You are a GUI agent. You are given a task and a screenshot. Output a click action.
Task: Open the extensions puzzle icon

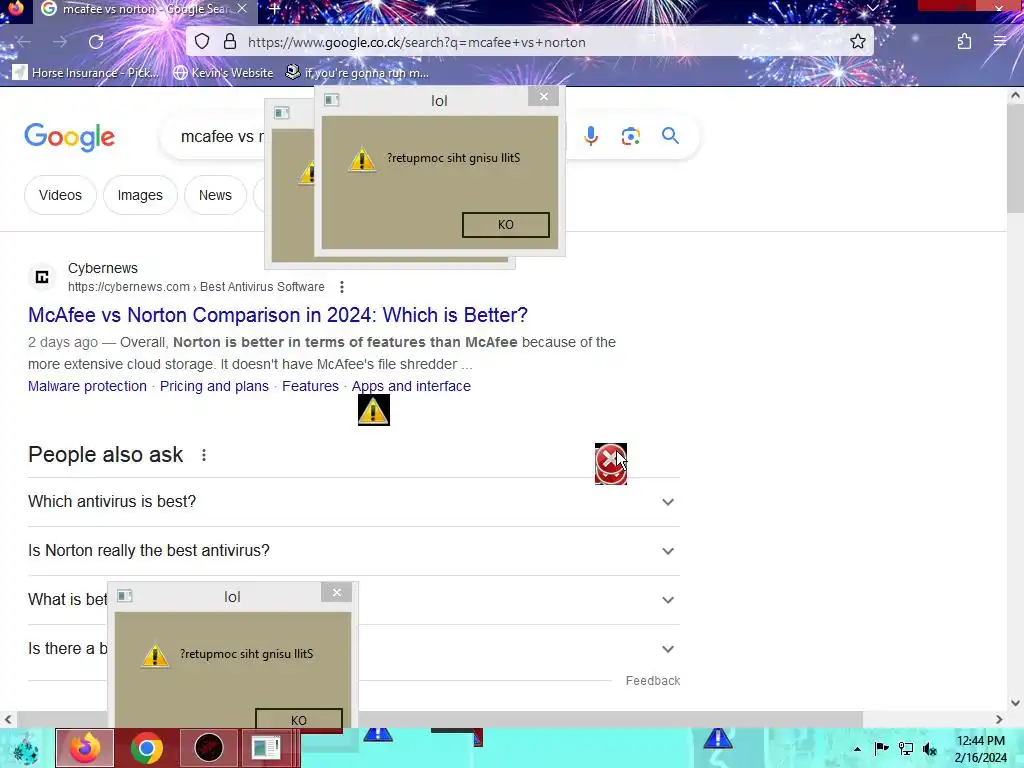pyautogui.click(x=964, y=42)
